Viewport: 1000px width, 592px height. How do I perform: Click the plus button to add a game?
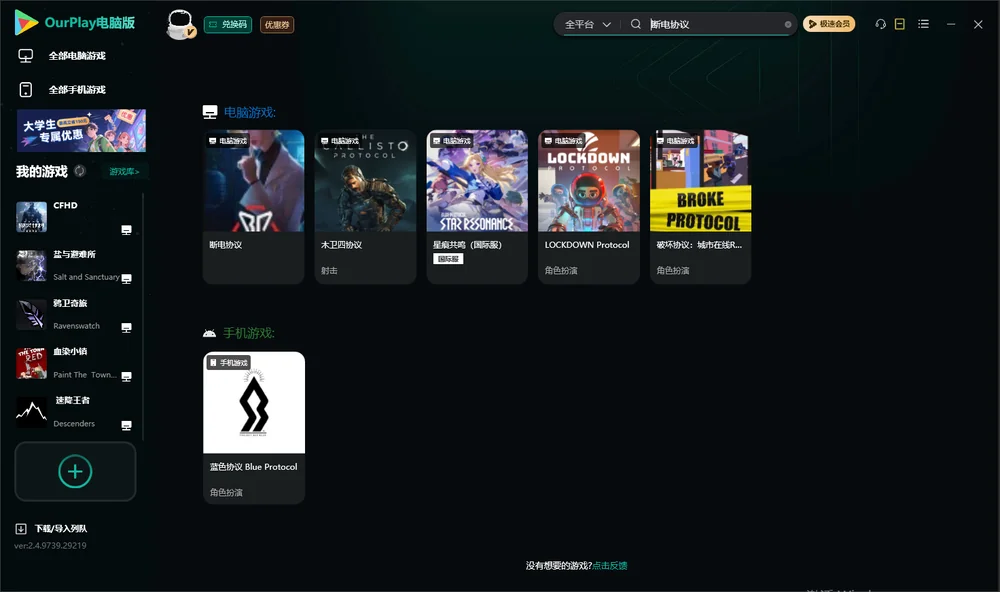pyautogui.click(x=75, y=471)
